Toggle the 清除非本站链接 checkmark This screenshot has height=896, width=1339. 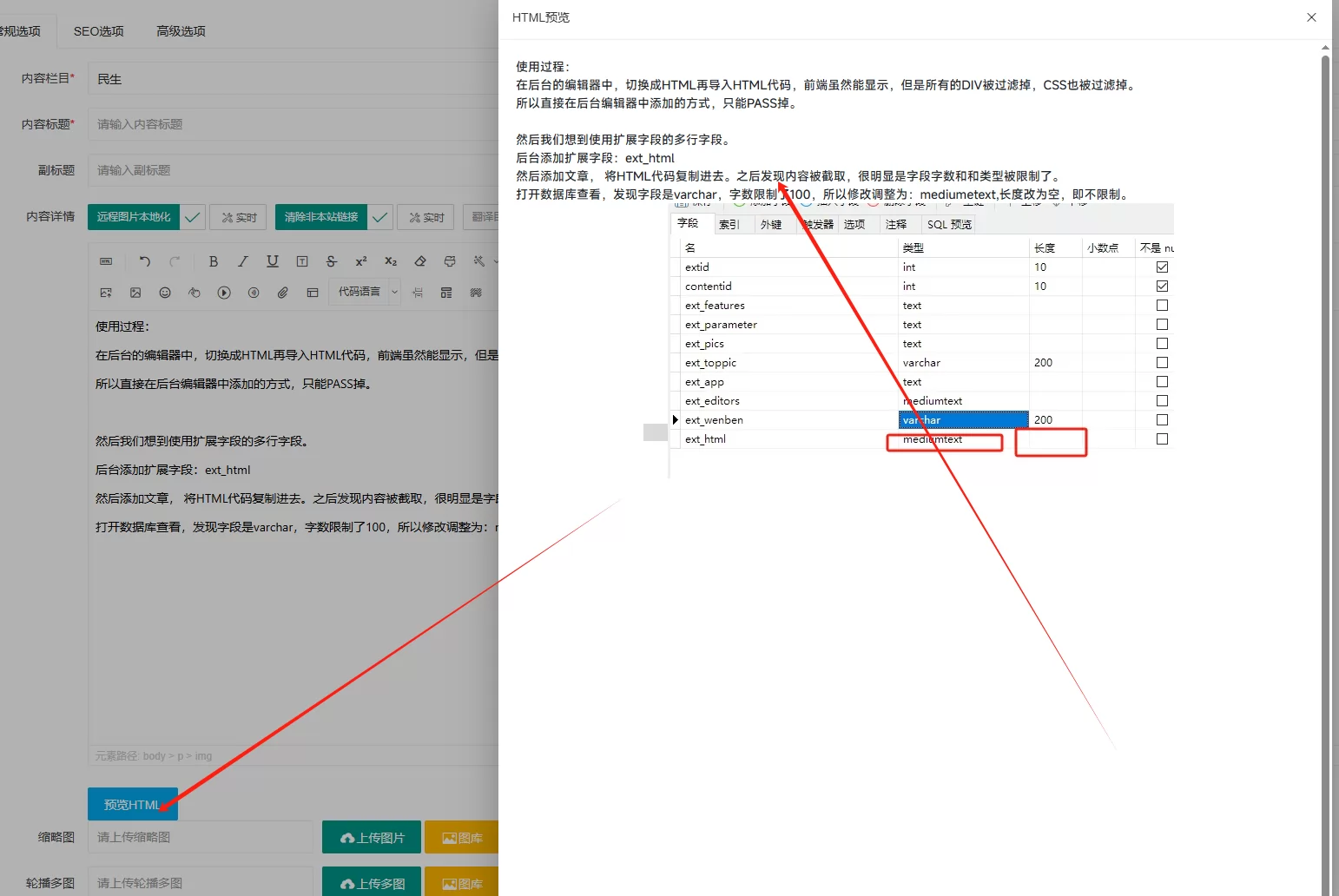point(379,217)
